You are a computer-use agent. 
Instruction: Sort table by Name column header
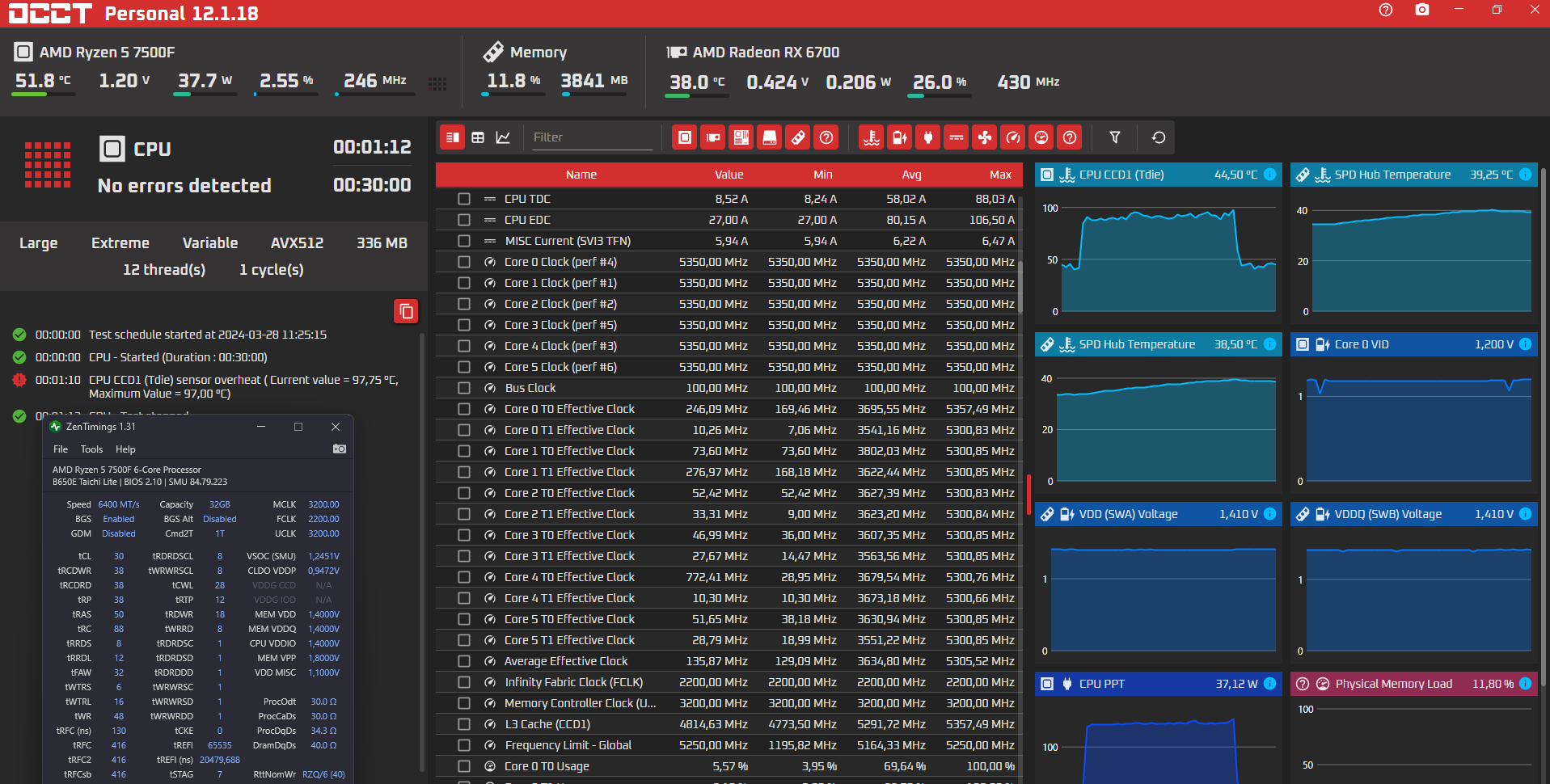pyautogui.click(x=581, y=175)
